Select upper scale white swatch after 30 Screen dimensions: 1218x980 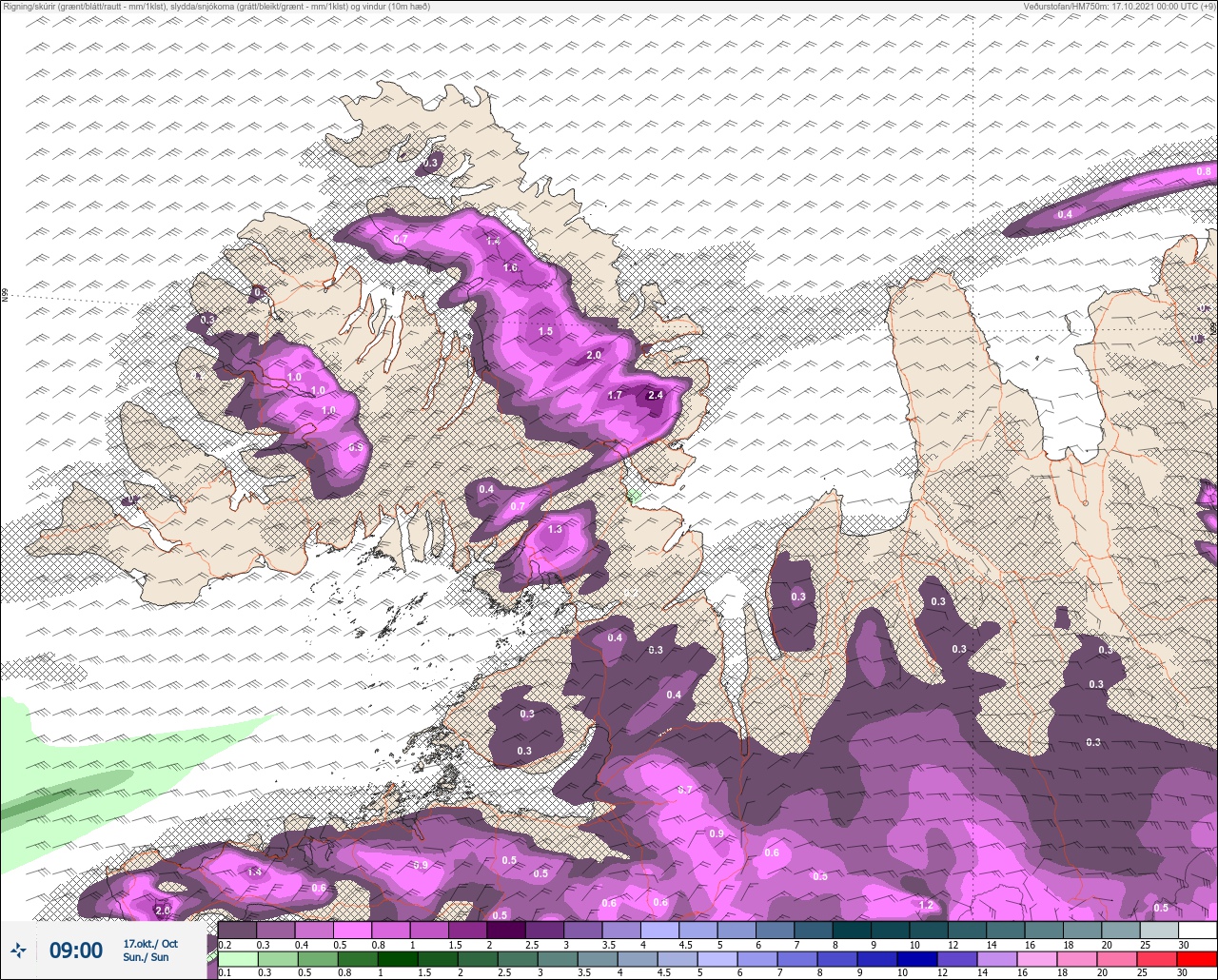point(1197,930)
